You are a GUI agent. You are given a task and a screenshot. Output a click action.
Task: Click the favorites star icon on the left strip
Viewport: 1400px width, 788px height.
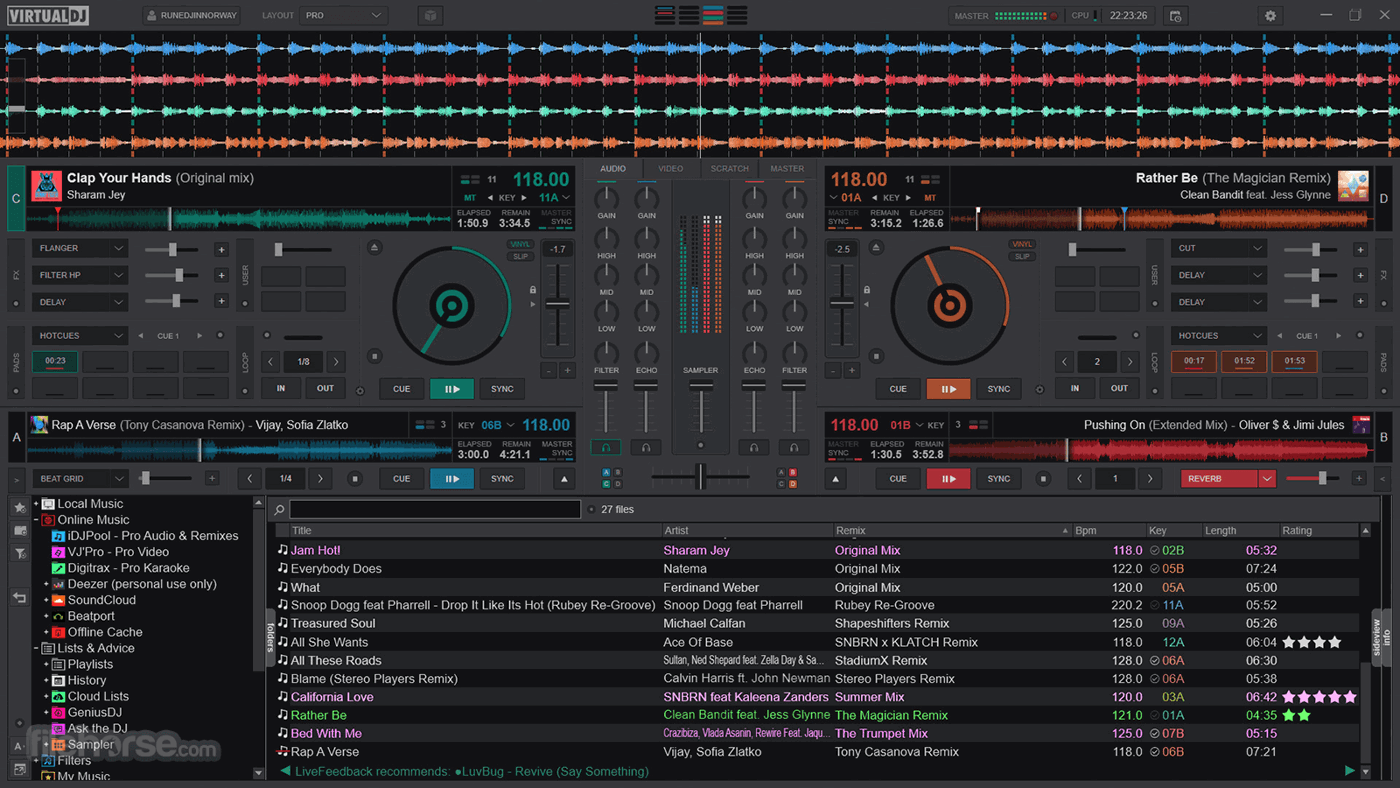(18, 508)
